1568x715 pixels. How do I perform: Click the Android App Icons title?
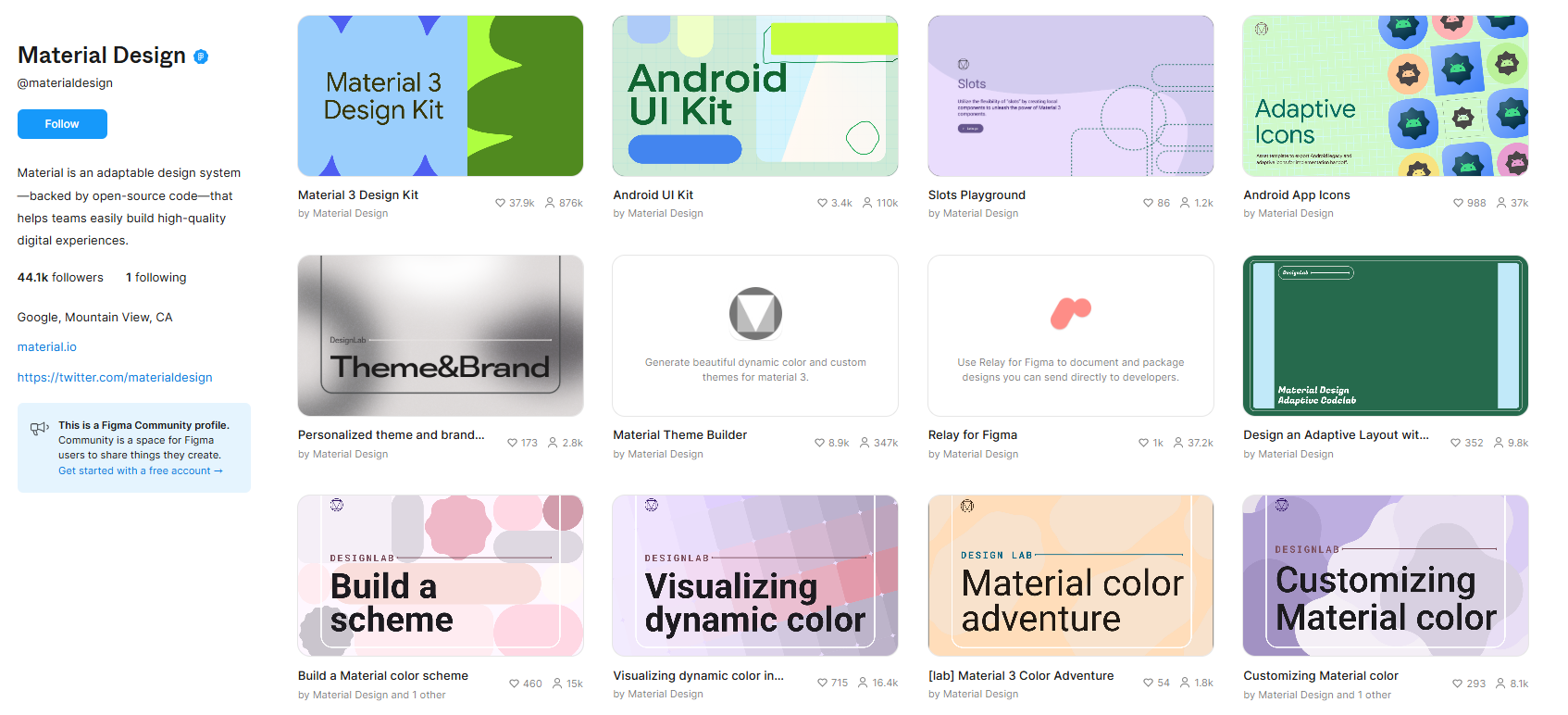coord(1297,195)
